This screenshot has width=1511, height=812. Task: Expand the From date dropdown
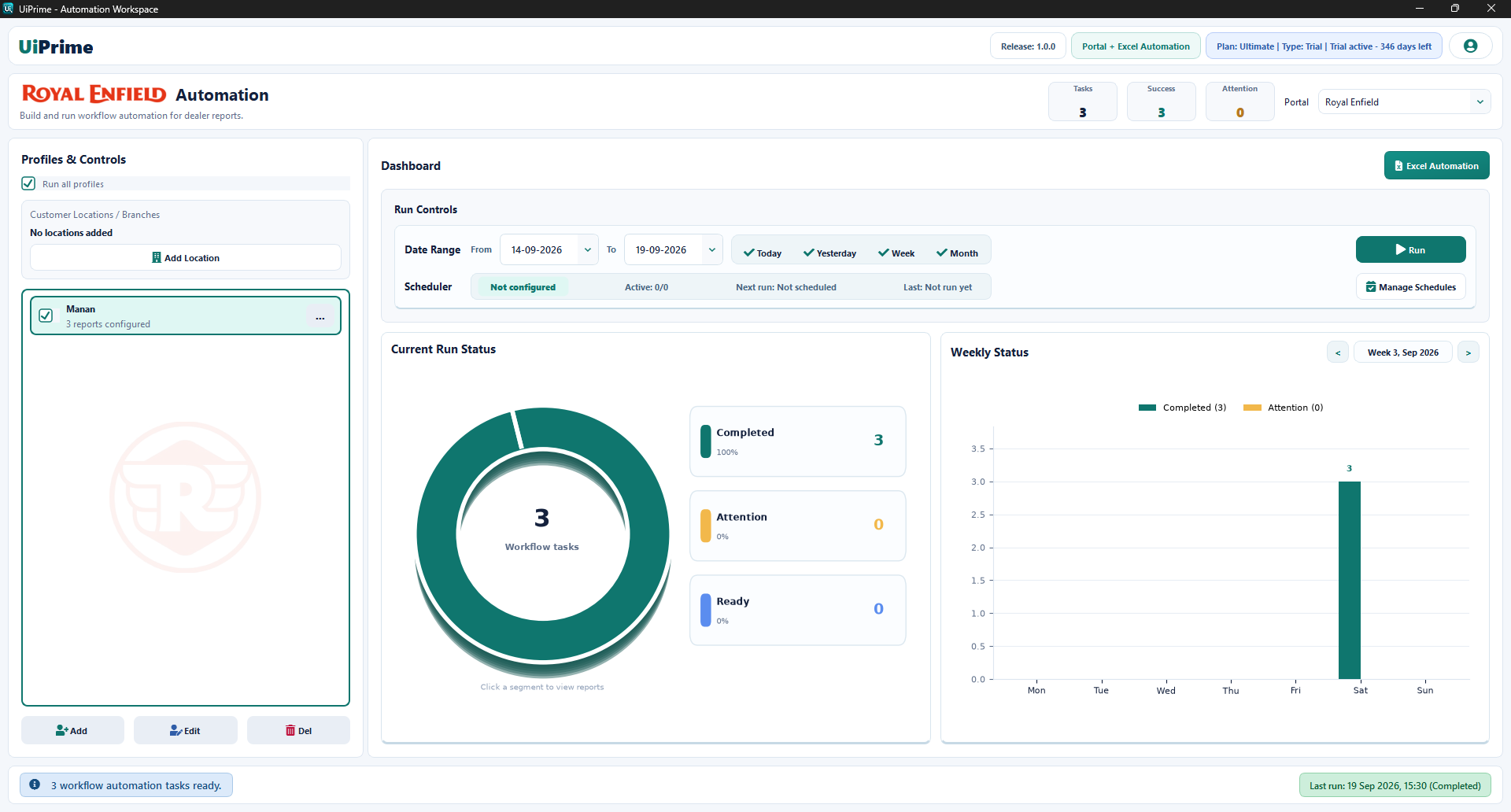click(588, 250)
